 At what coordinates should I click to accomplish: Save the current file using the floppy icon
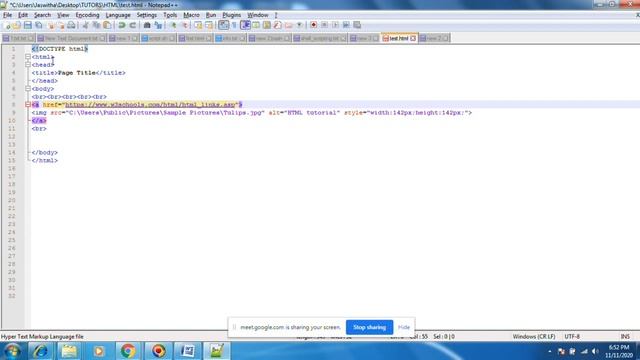tap(27, 25)
